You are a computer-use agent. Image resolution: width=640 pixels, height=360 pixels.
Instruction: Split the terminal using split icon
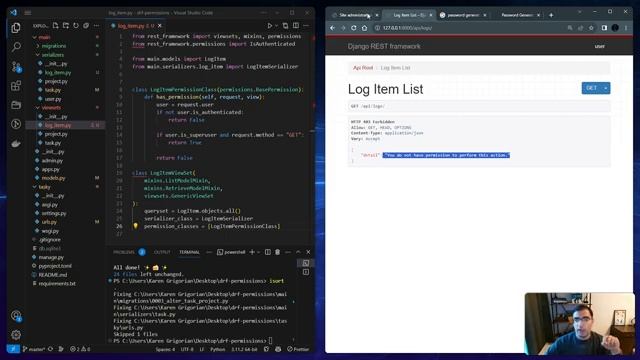coord(267,252)
